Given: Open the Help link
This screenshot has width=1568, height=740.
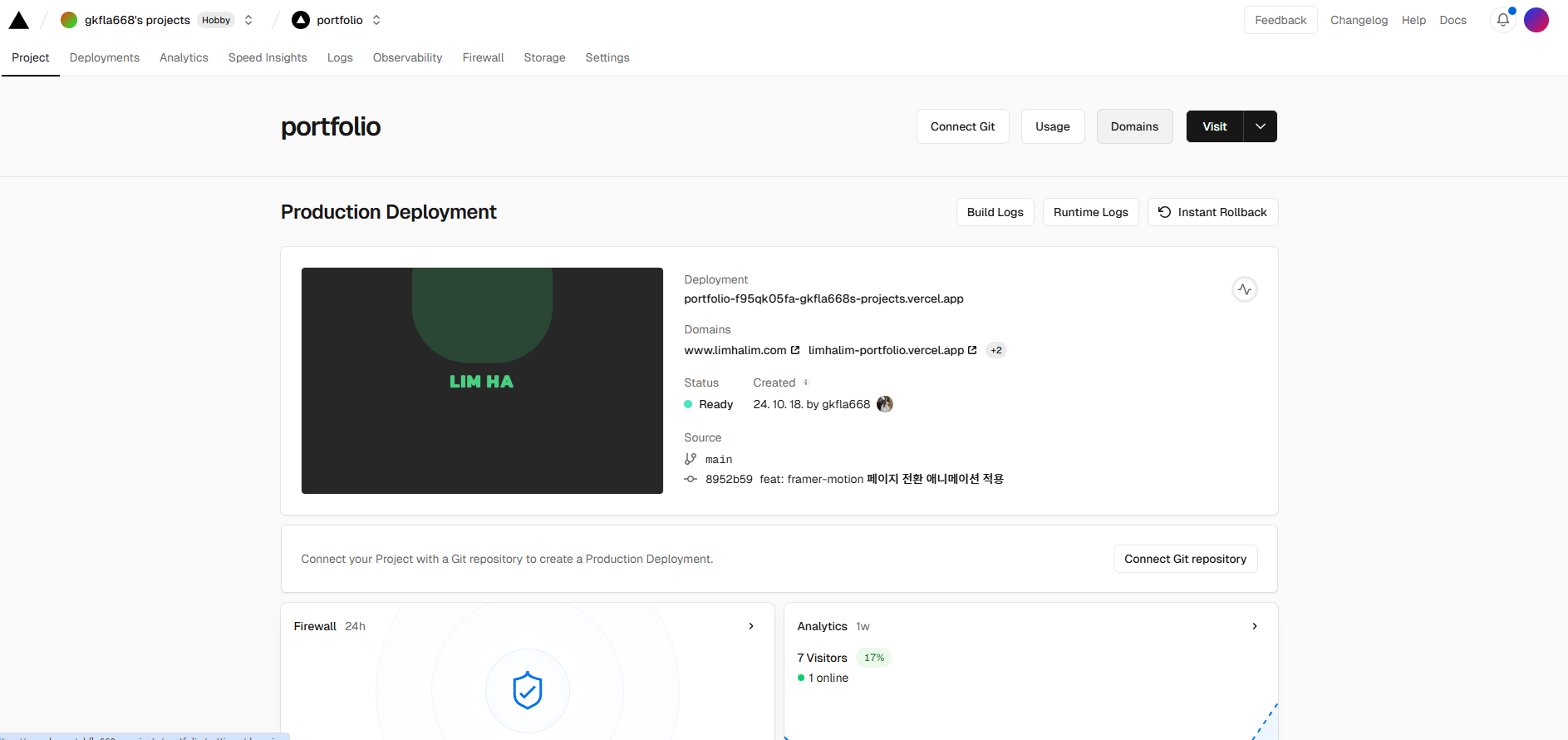Looking at the screenshot, I should coord(1413,20).
